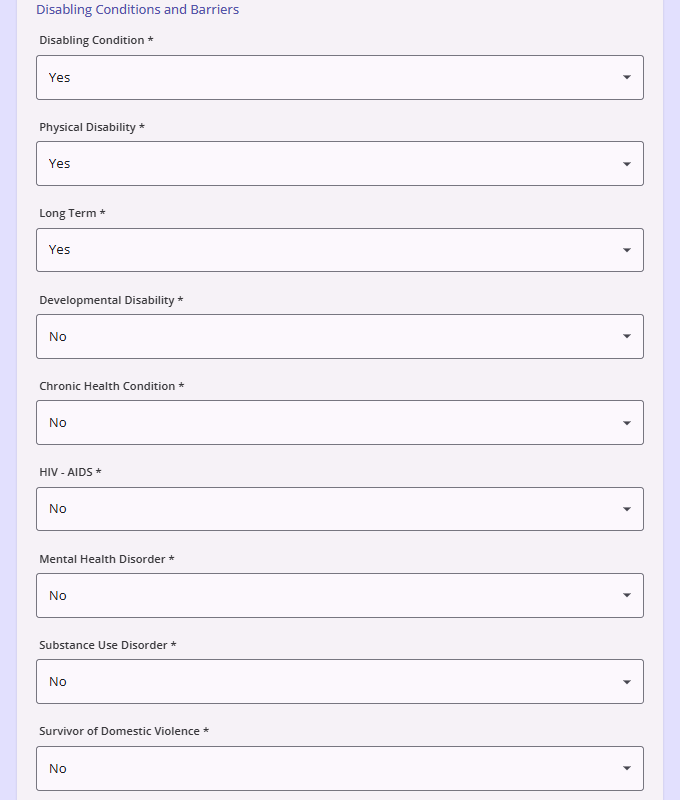Click the Long Term dropdown arrow icon

(627, 250)
